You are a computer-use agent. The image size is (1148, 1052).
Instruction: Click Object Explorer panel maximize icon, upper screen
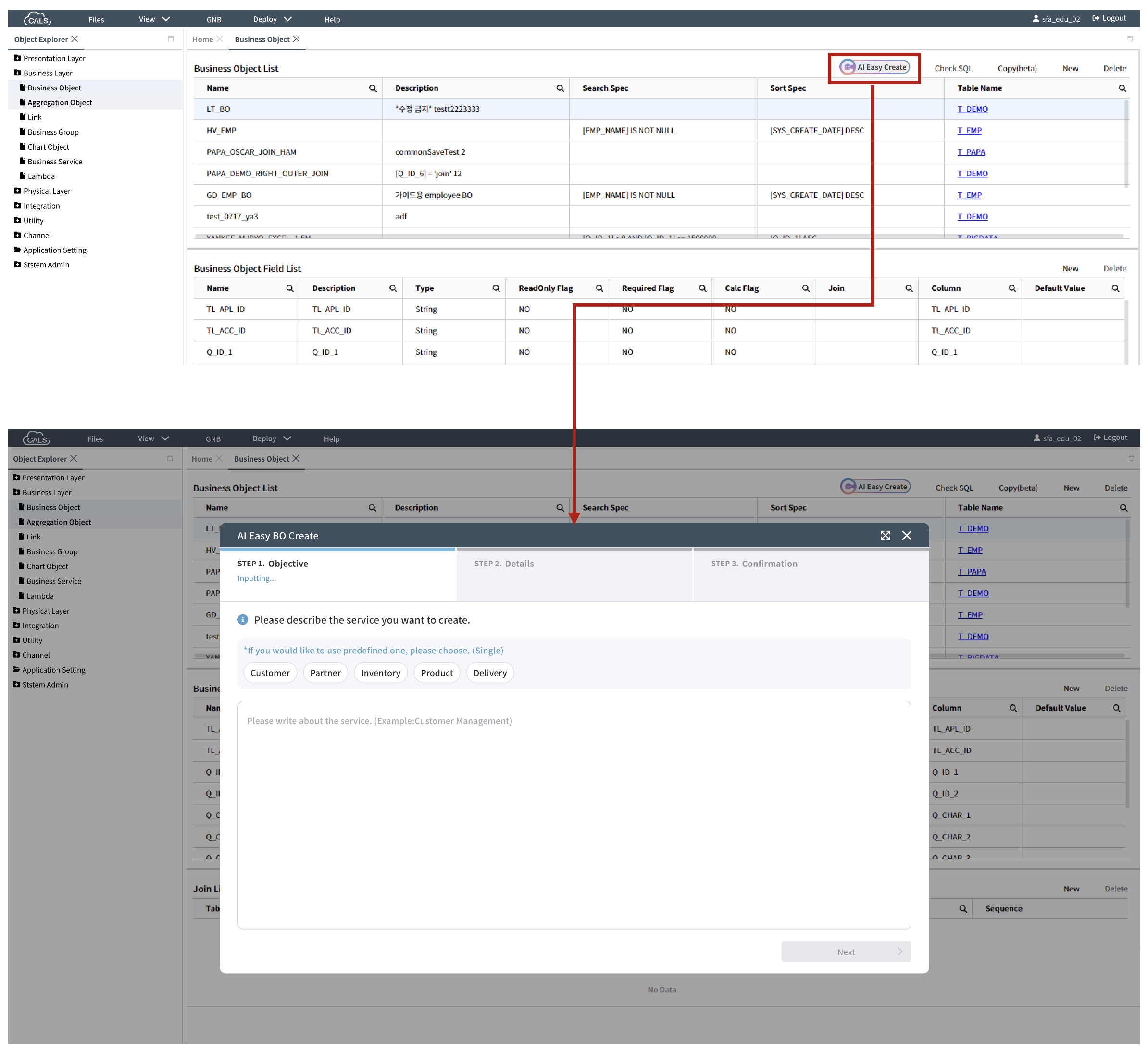pos(170,39)
